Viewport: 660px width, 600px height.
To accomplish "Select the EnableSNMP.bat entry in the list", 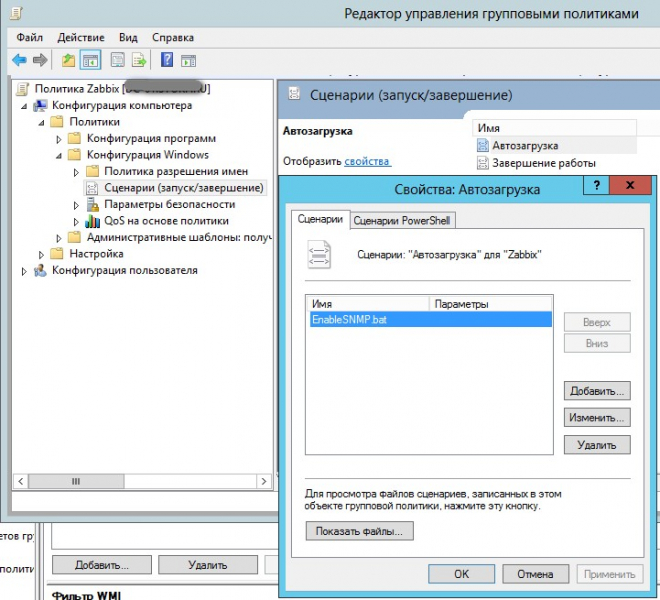I will point(350,319).
